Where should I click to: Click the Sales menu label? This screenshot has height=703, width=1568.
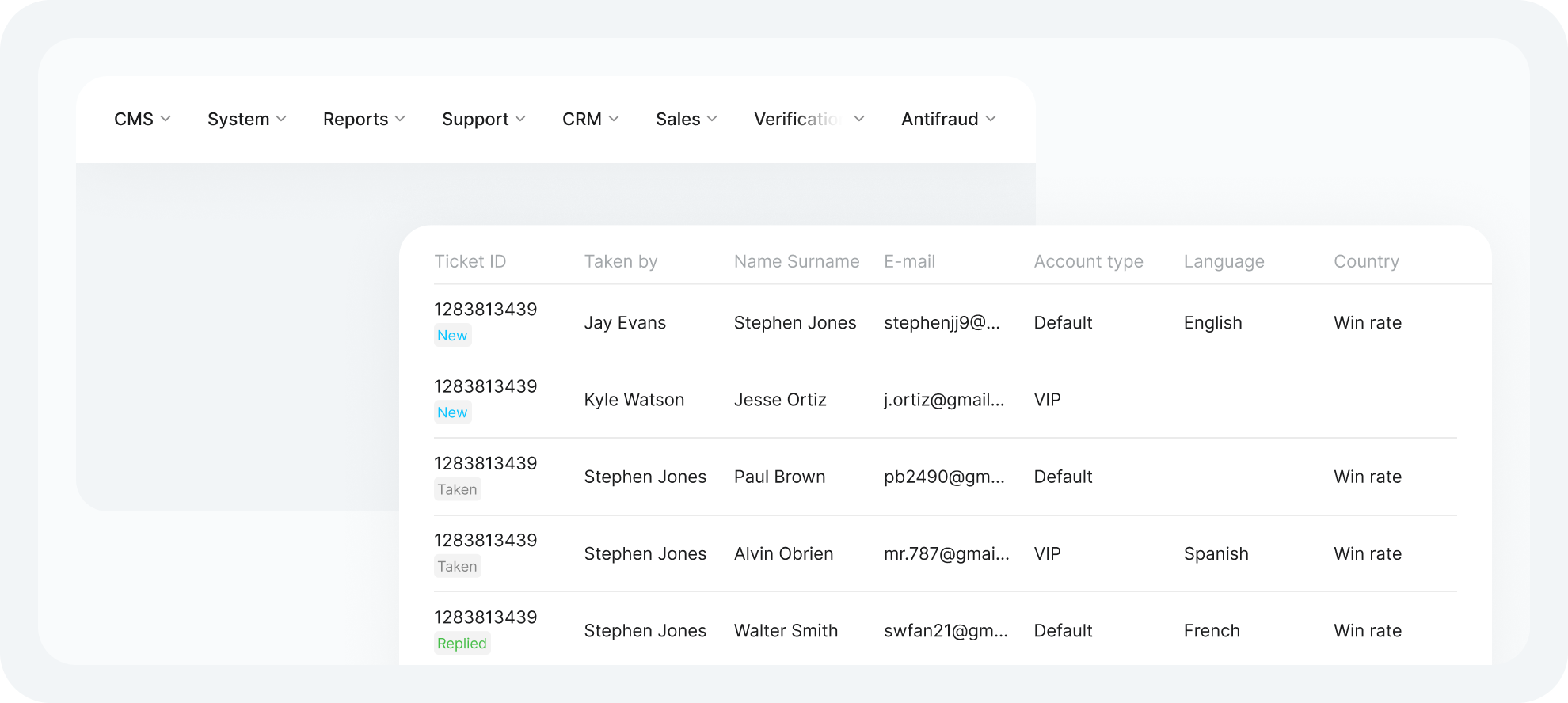678,119
